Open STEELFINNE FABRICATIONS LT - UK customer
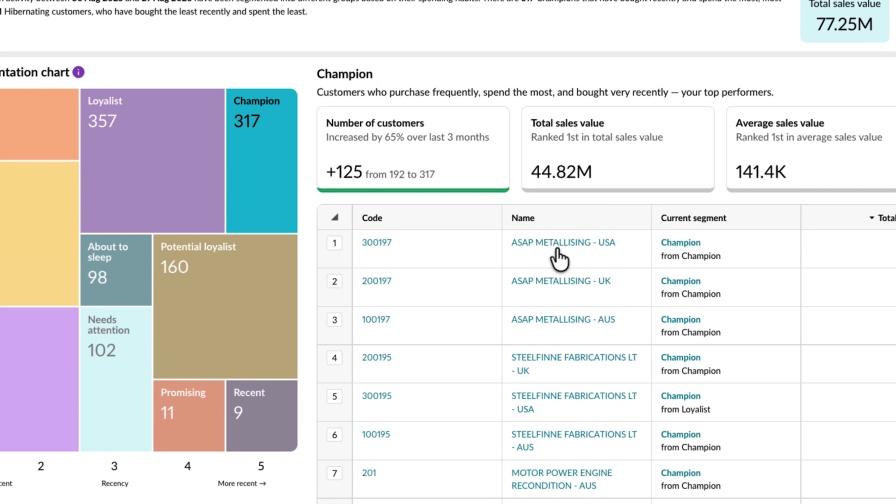This screenshot has height=504, width=896. (x=574, y=363)
